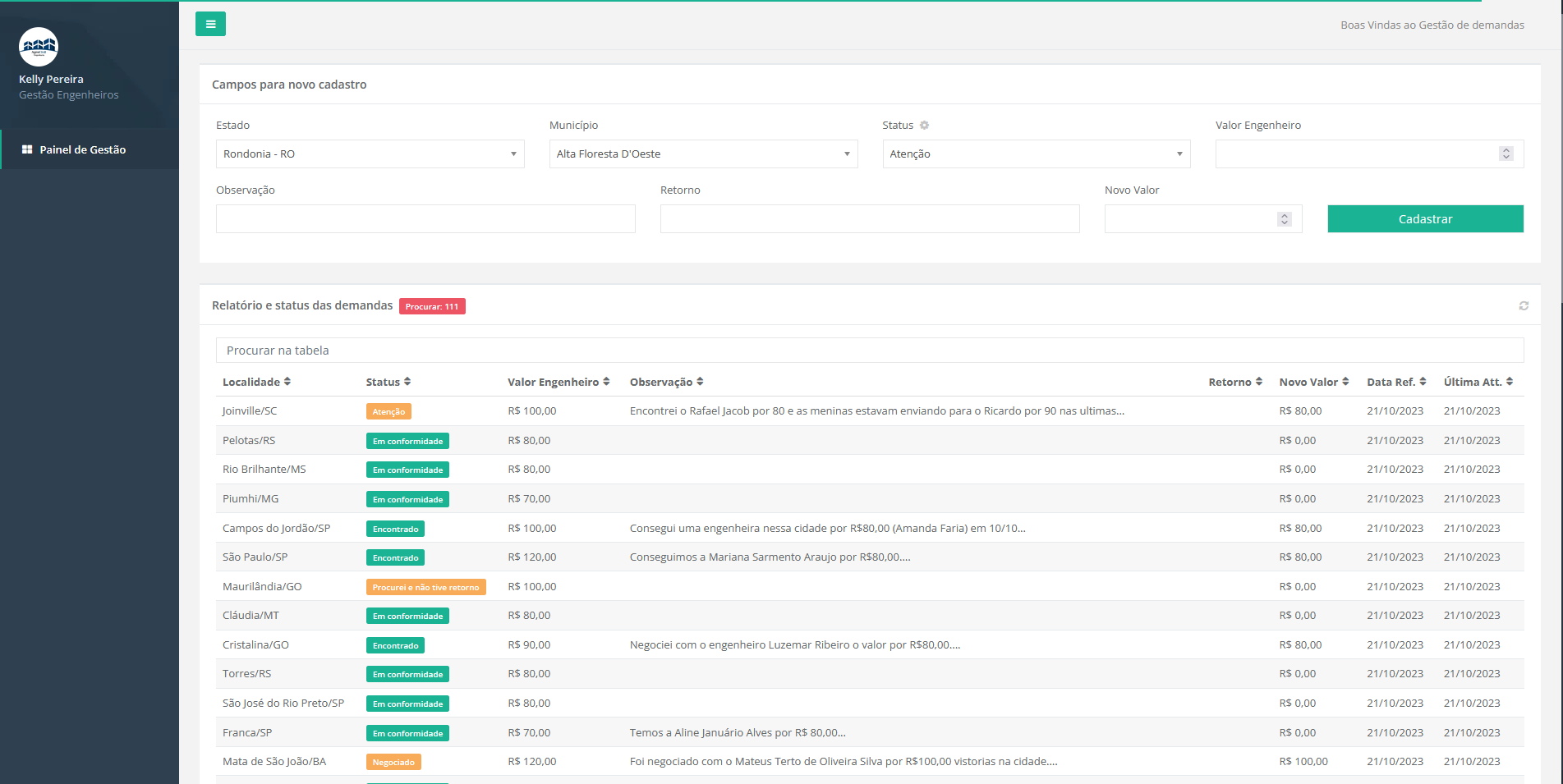Focus the Procurar na tabela search field
Viewport: 1563px width, 784px height.
coord(869,351)
